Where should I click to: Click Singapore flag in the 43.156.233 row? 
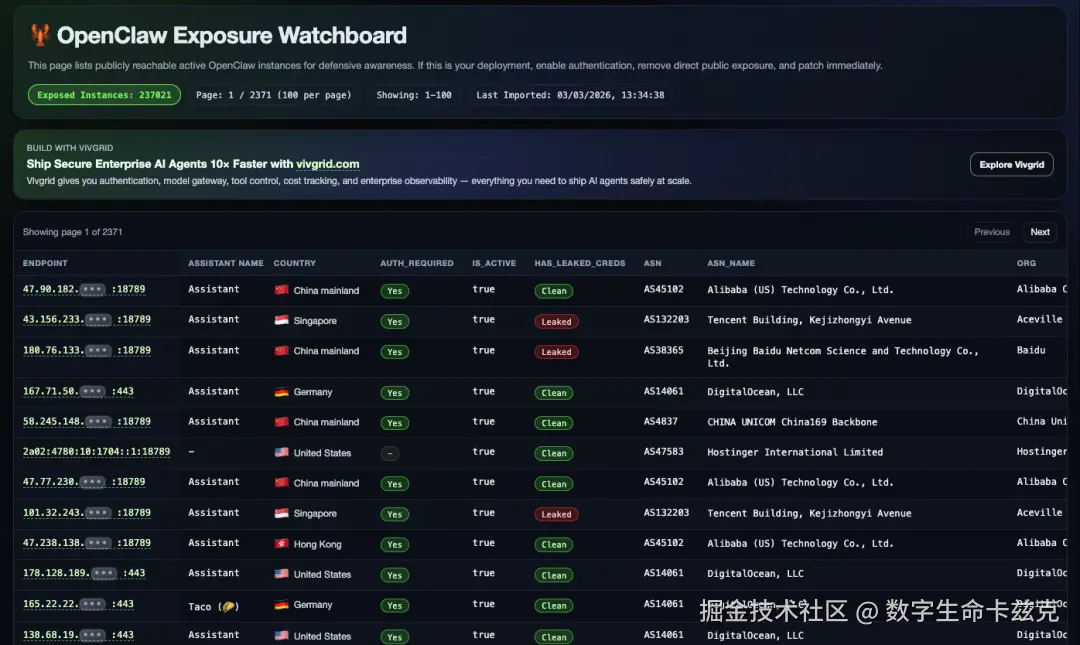point(281,321)
